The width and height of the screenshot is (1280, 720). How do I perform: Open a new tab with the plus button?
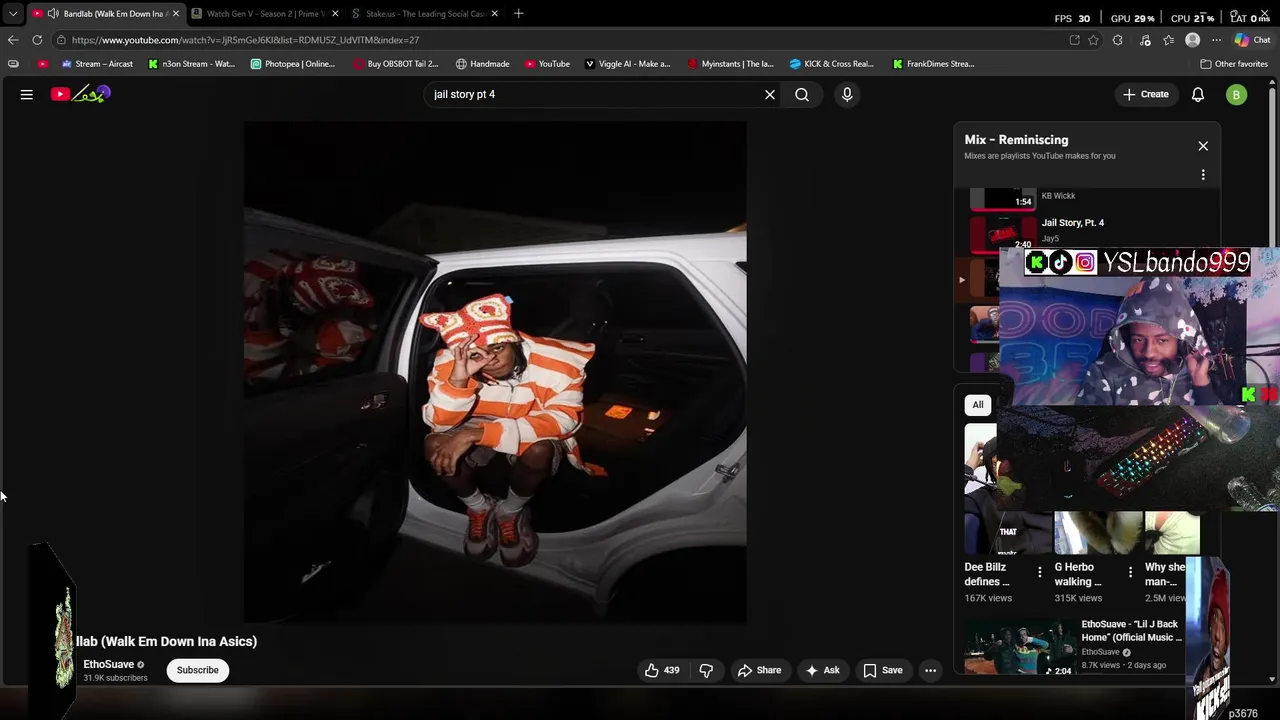[518, 14]
